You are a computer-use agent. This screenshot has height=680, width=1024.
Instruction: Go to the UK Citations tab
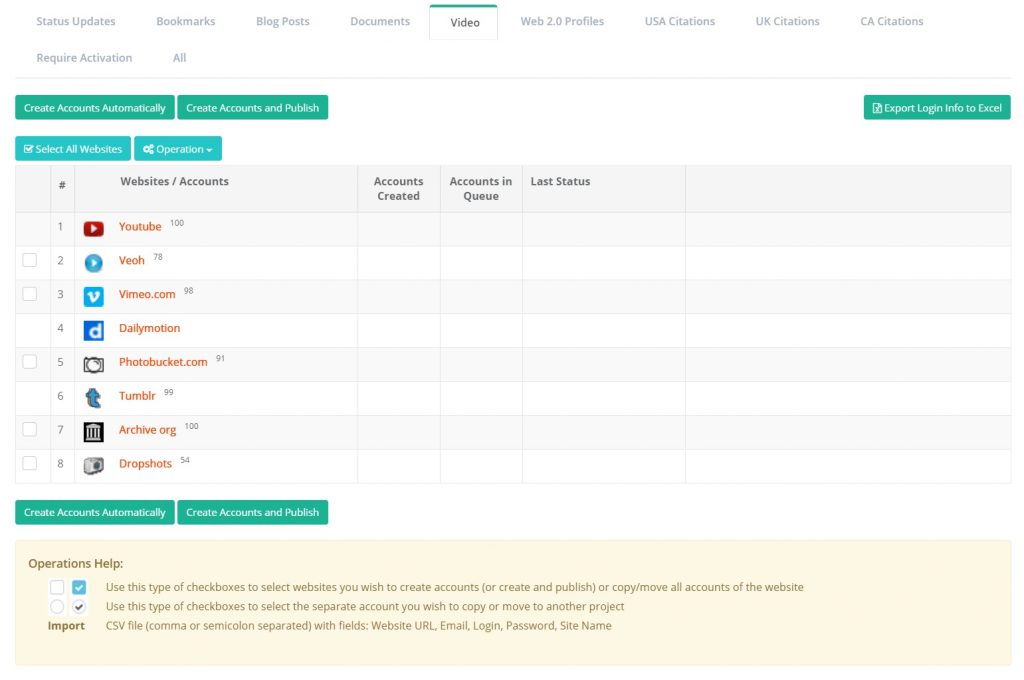tap(787, 21)
